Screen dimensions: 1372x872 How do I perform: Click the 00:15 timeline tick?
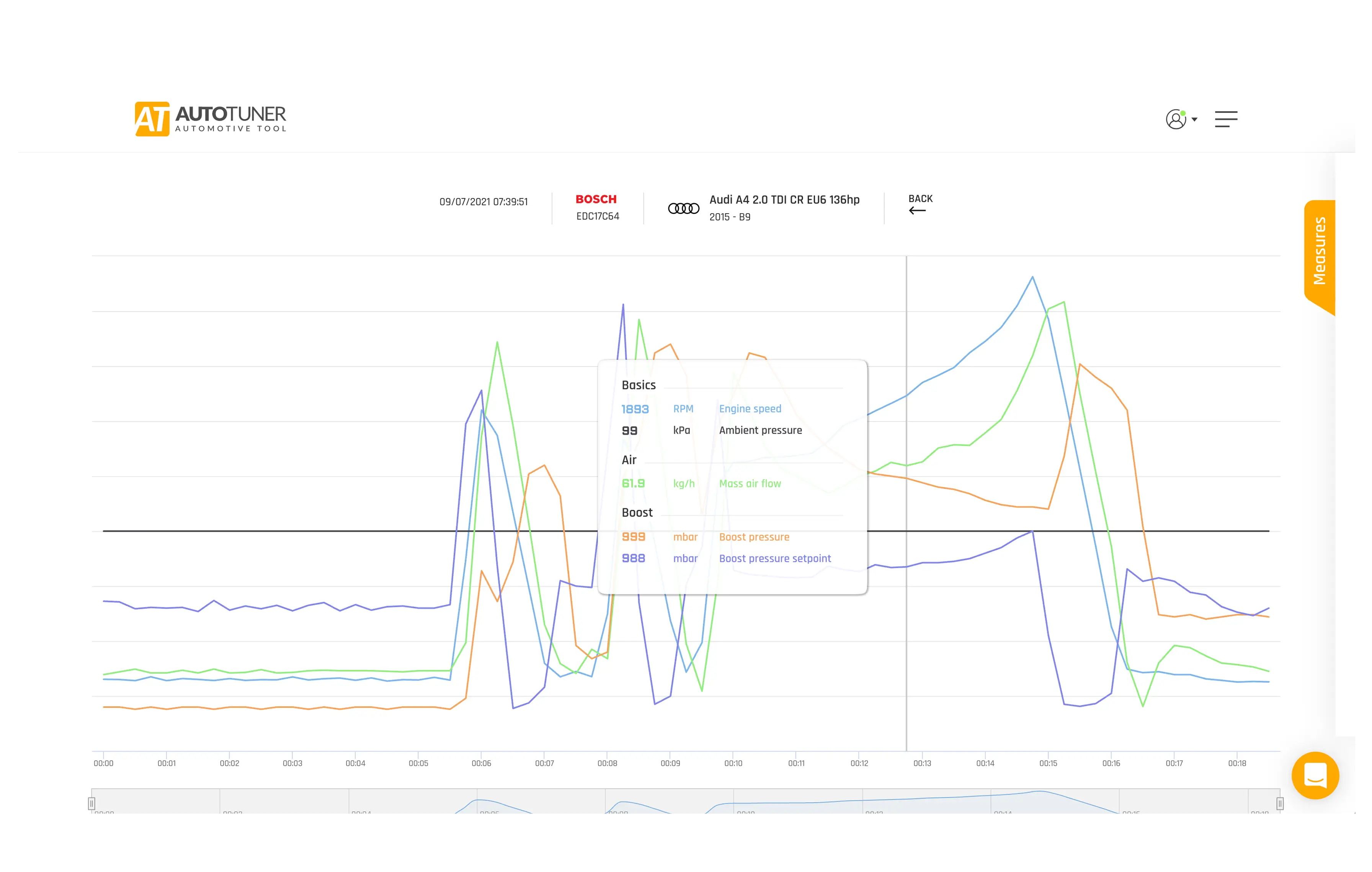pos(1048,763)
